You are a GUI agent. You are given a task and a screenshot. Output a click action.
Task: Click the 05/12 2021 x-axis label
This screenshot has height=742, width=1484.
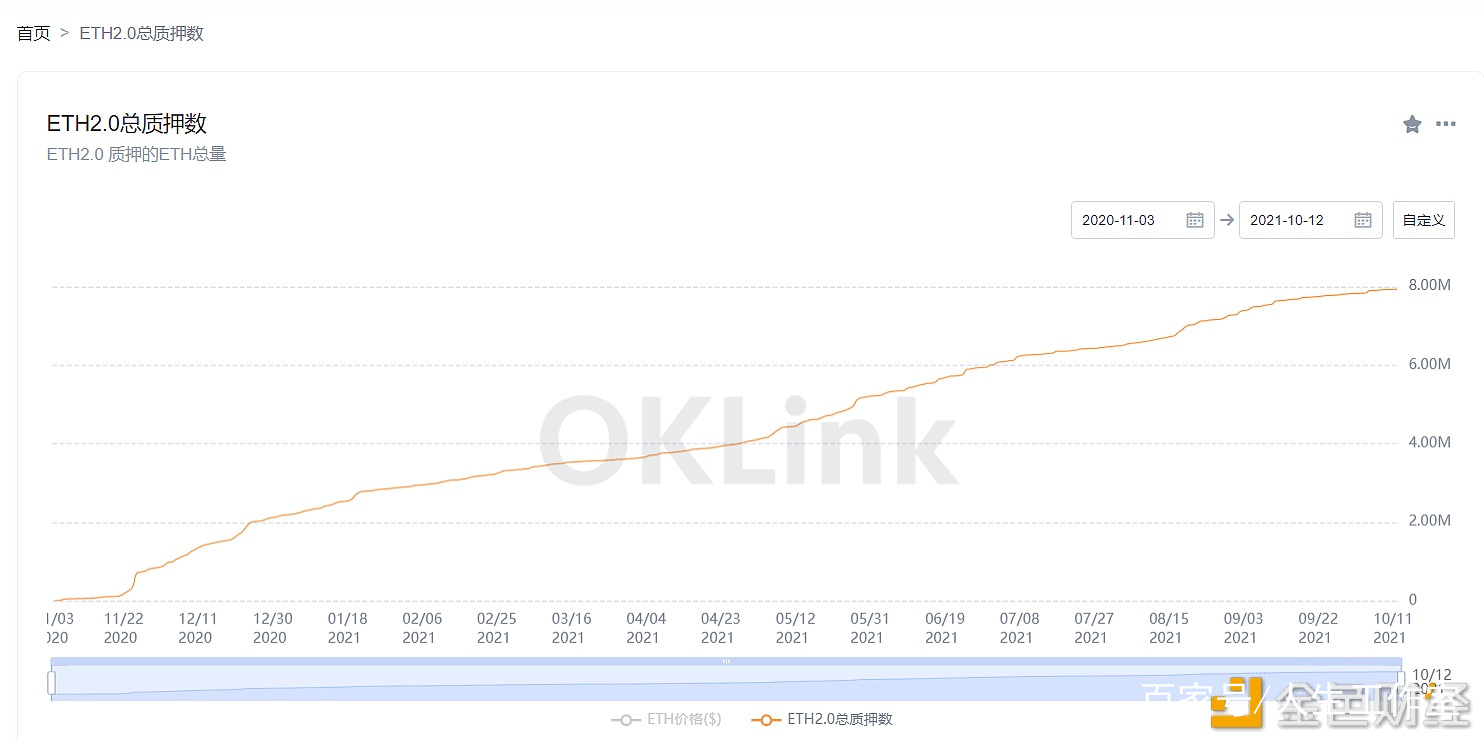click(x=794, y=628)
